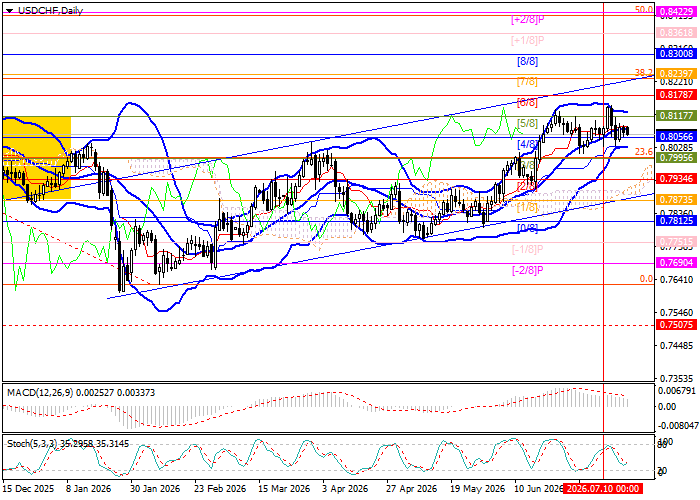
Task: Select the olive 0.81177 price label
Action: (676, 116)
